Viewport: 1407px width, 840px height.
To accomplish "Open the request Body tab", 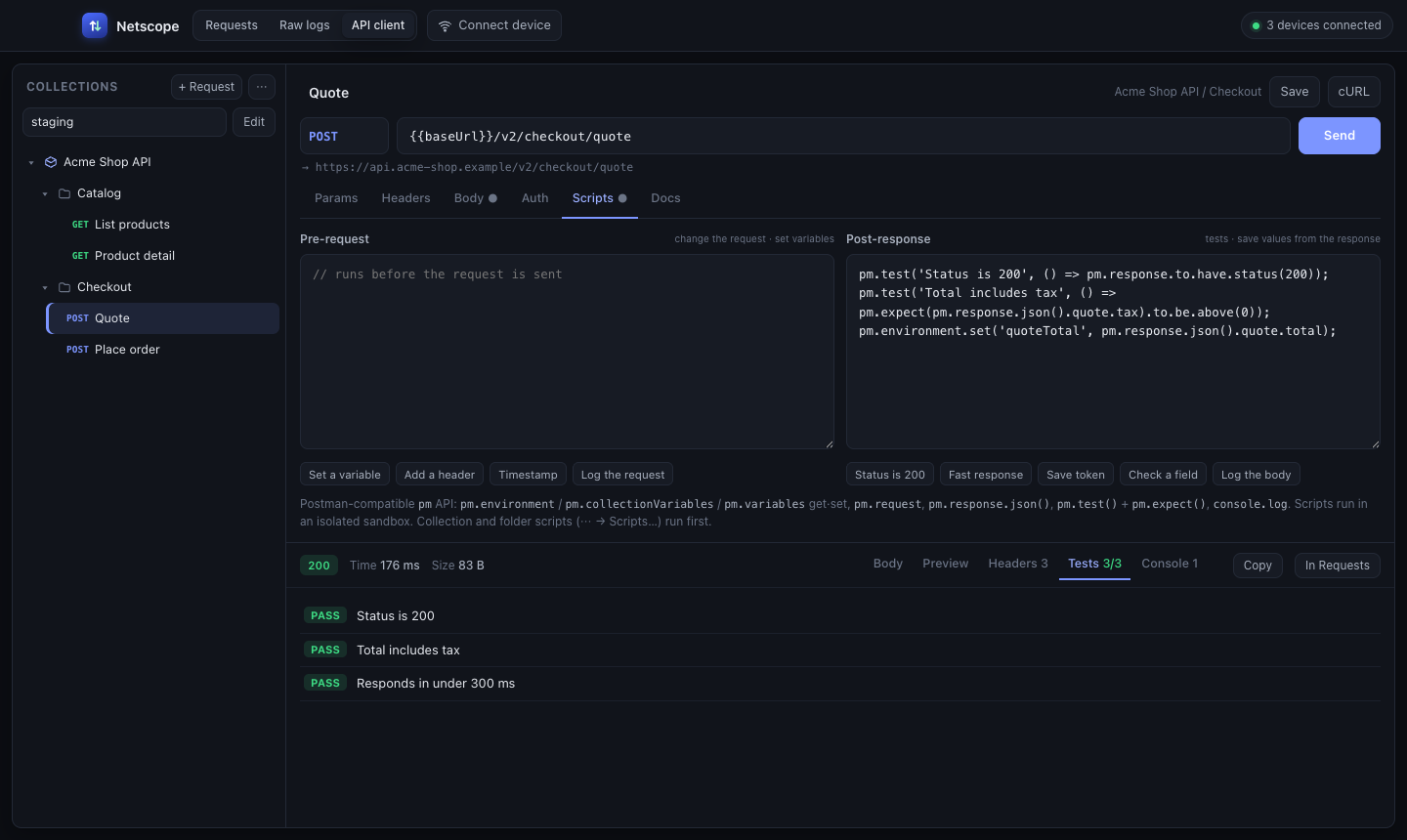I will [x=476, y=198].
